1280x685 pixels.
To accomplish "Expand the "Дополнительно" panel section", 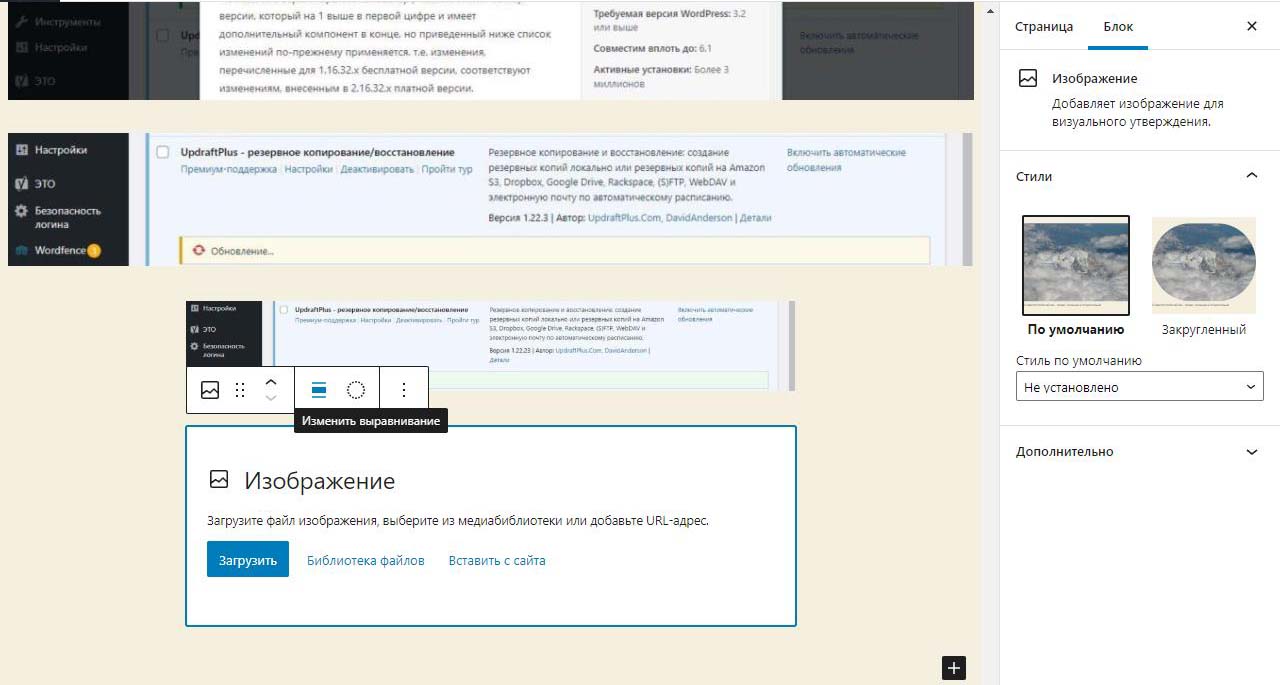I will (1251, 452).
